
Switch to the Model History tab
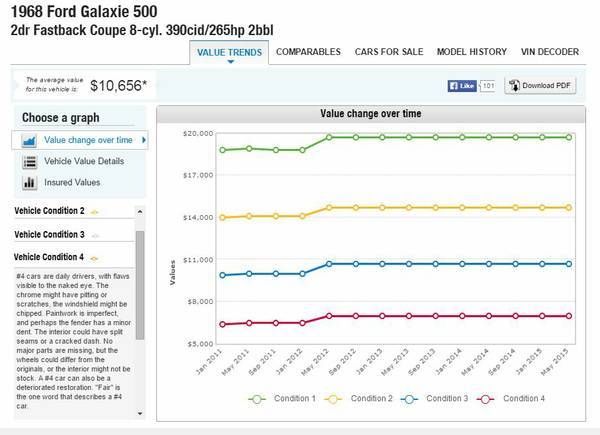[x=472, y=52]
